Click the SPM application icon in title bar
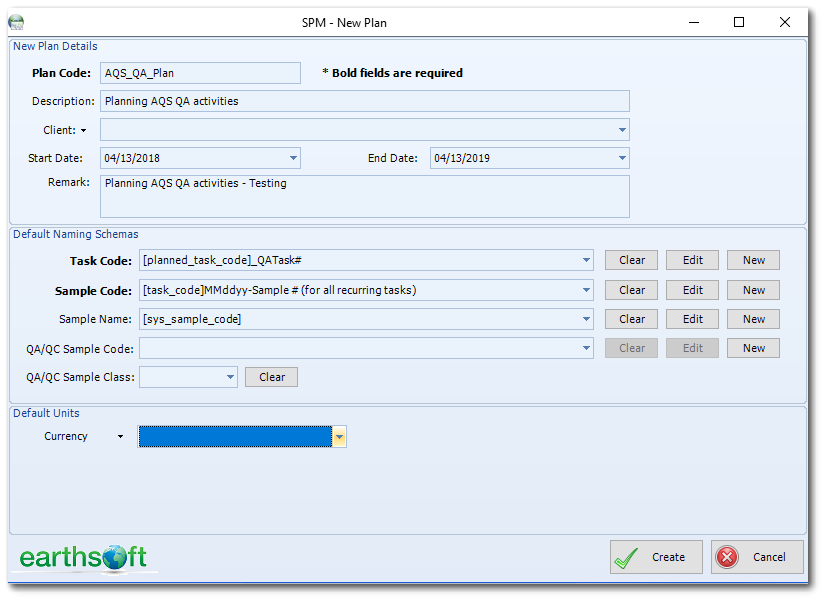The height and width of the screenshot is (600, 824). (x=16, y=22)
